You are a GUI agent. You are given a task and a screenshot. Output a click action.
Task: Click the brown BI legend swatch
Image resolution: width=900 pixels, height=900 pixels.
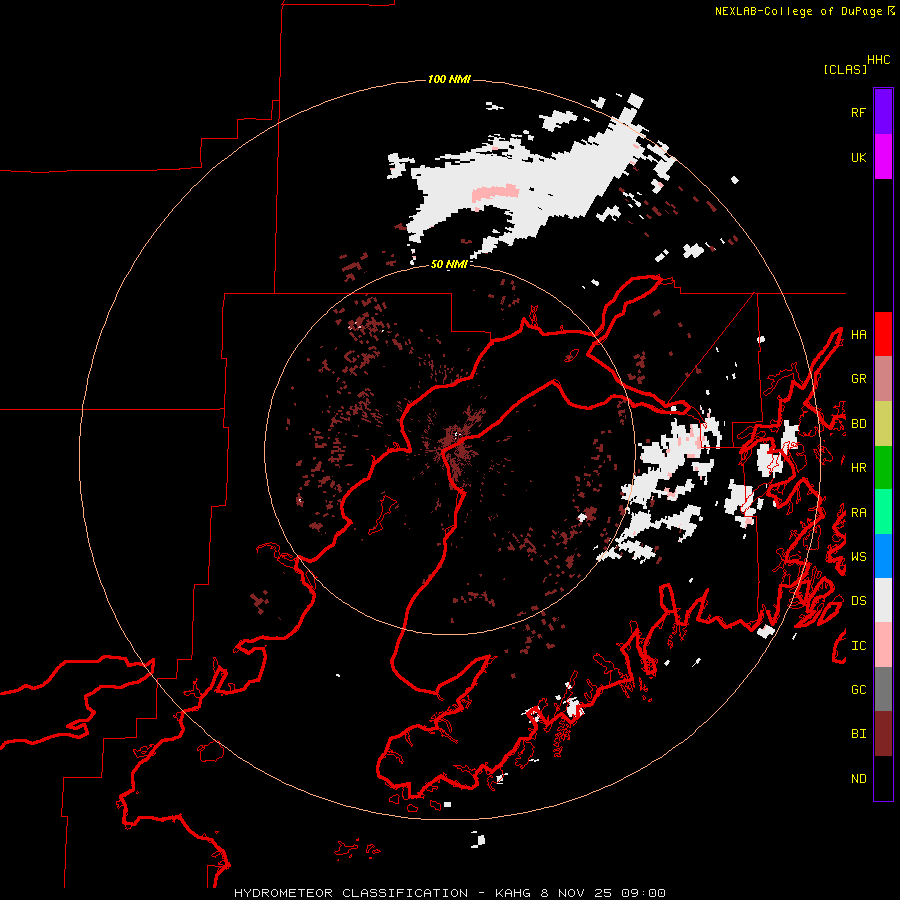pyautogui.click(x=883, y=734)
